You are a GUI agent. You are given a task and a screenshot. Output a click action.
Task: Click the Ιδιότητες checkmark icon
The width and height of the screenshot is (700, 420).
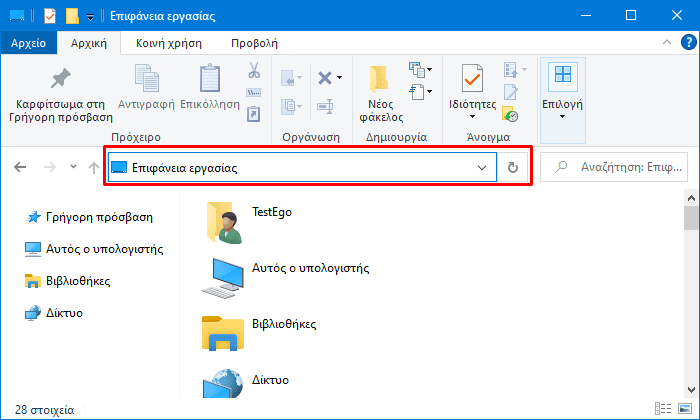click(x=472, y=79)
